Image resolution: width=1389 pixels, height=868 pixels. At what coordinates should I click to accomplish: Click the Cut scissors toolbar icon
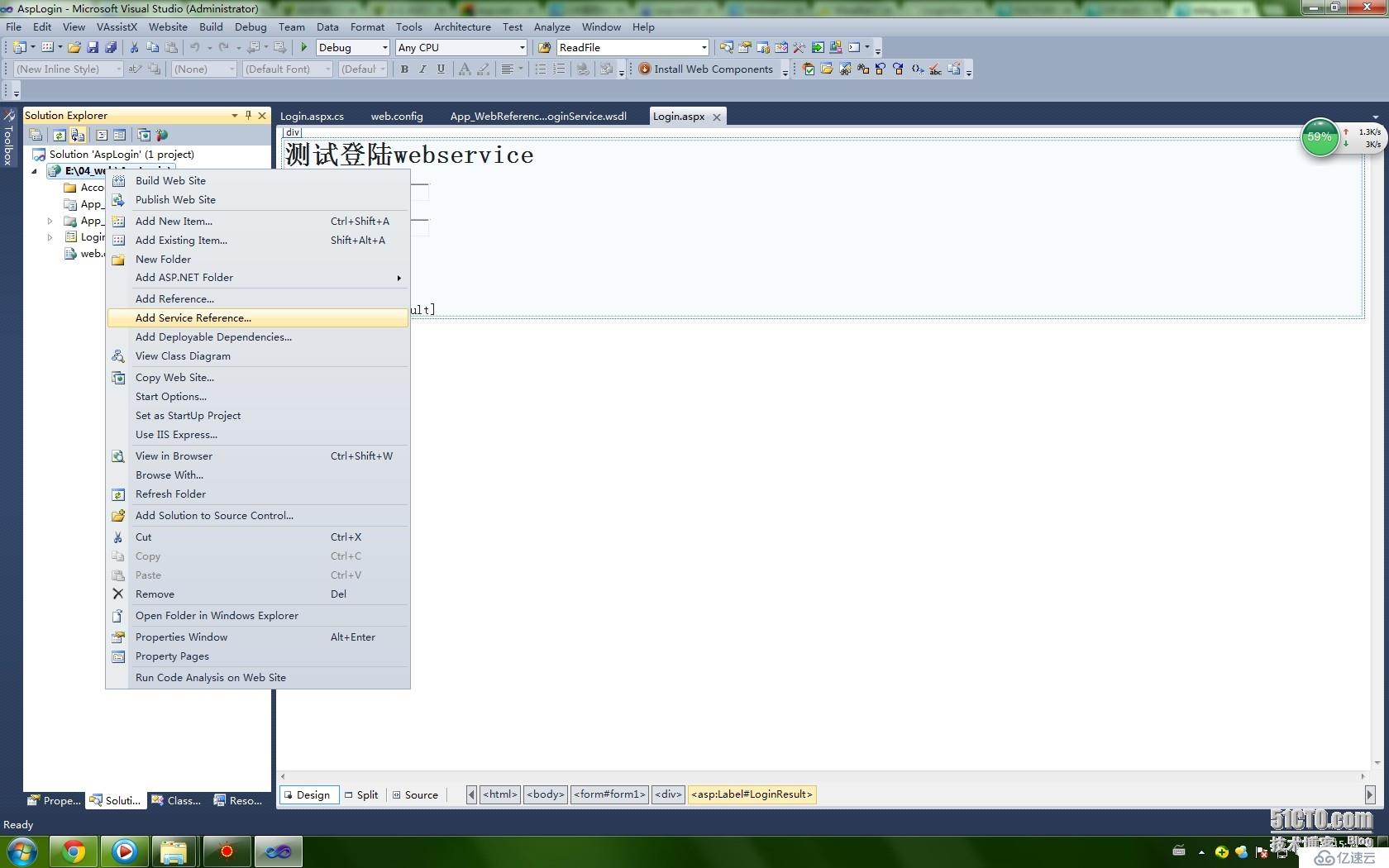(134, 47)
